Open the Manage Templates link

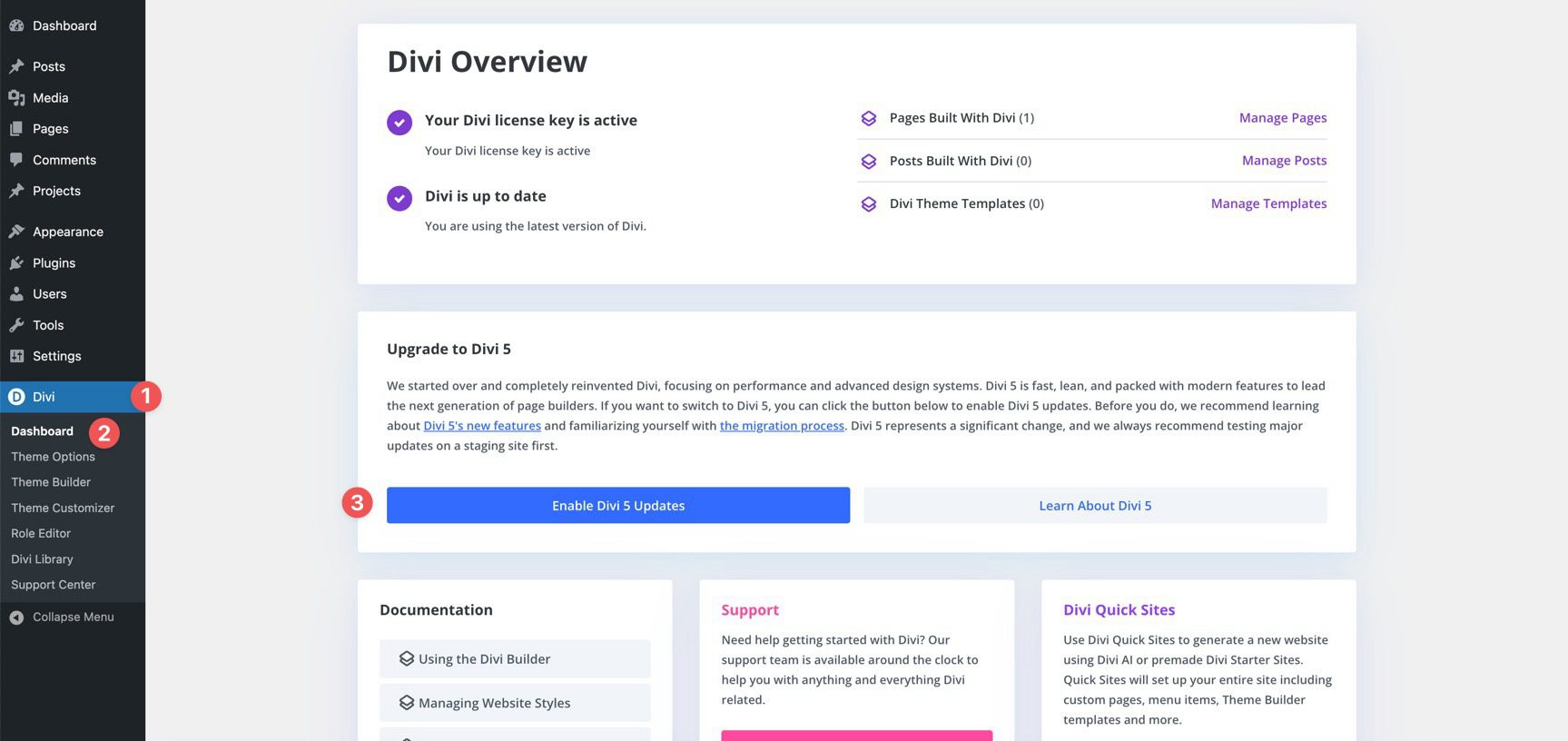(1269, 203)
